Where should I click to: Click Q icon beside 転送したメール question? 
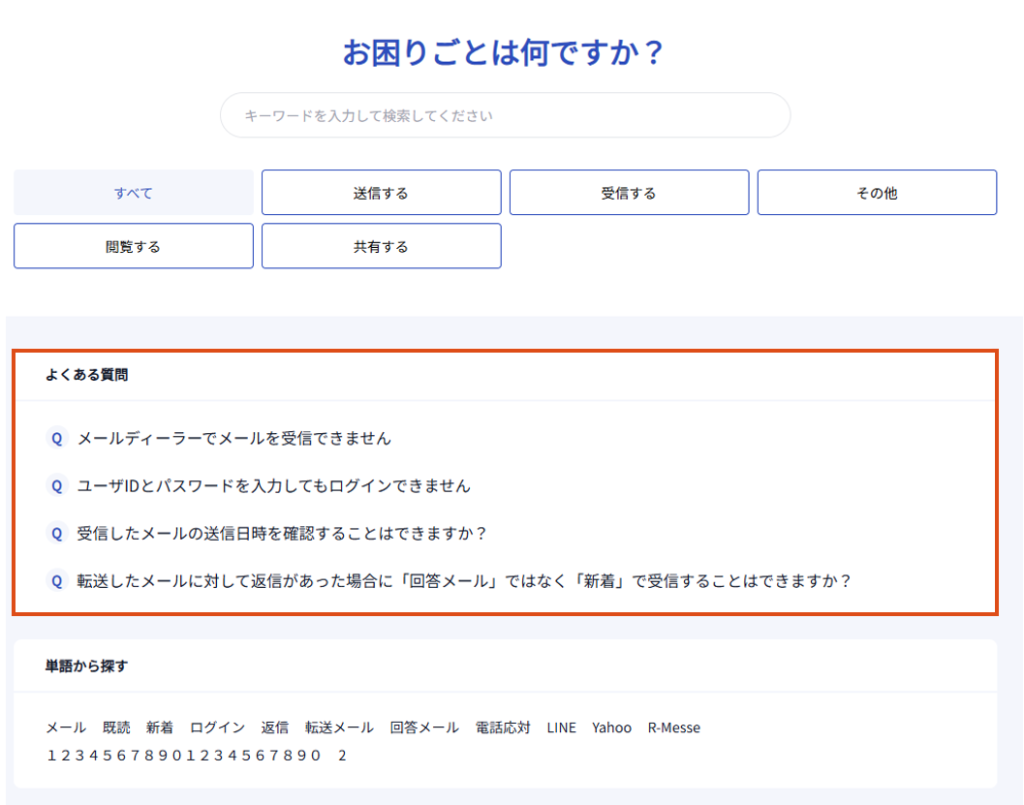[x=57, y=581]
